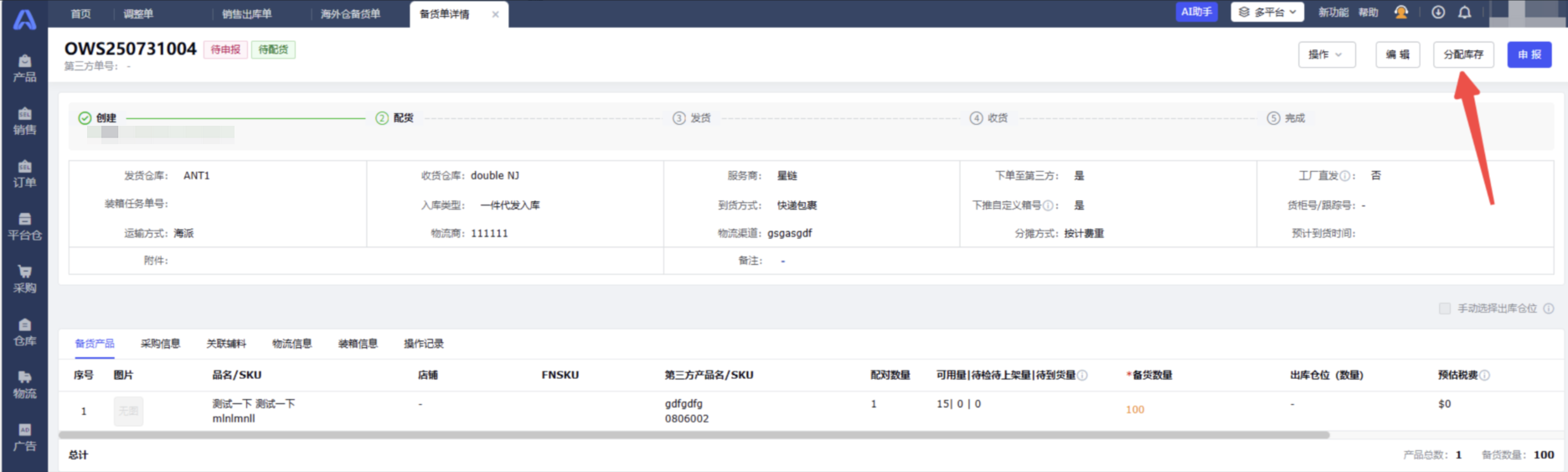
Task: Expand the 操作 dropdown
Action: [1327, 54]
